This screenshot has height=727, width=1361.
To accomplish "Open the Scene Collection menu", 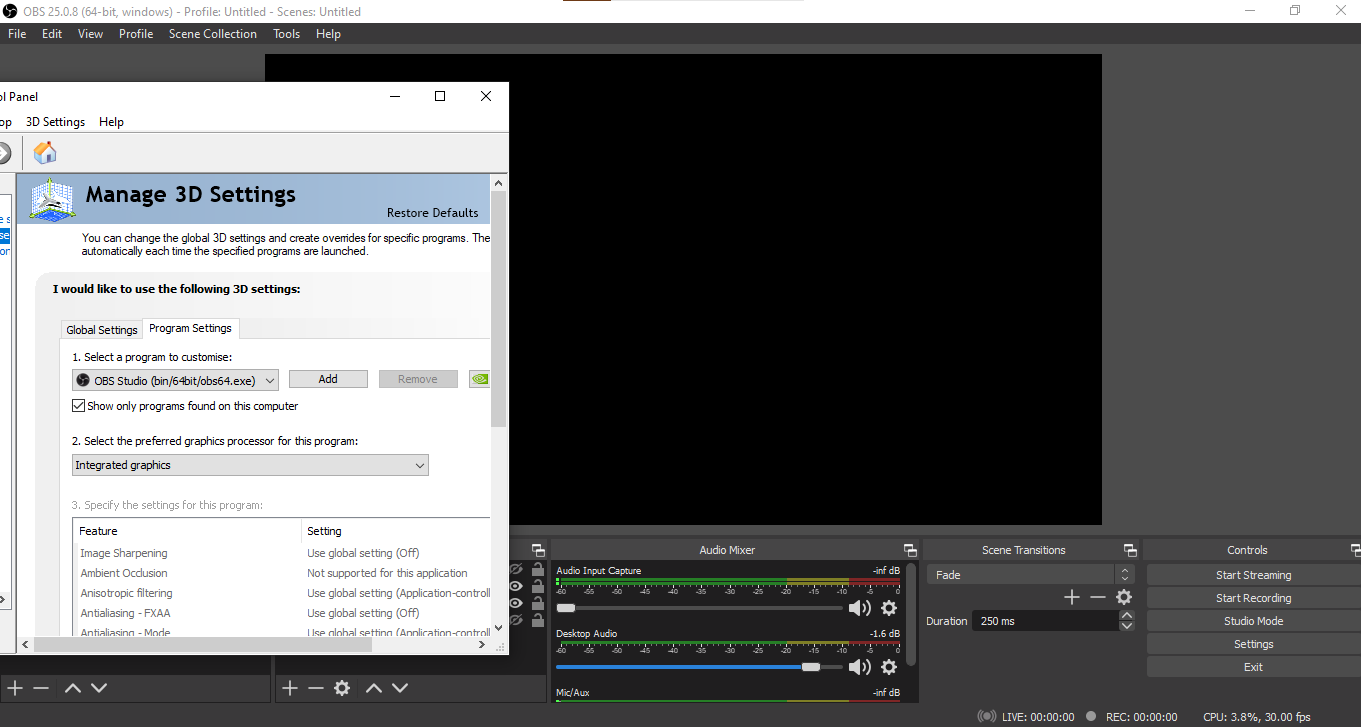I will (x=213, y=34).
